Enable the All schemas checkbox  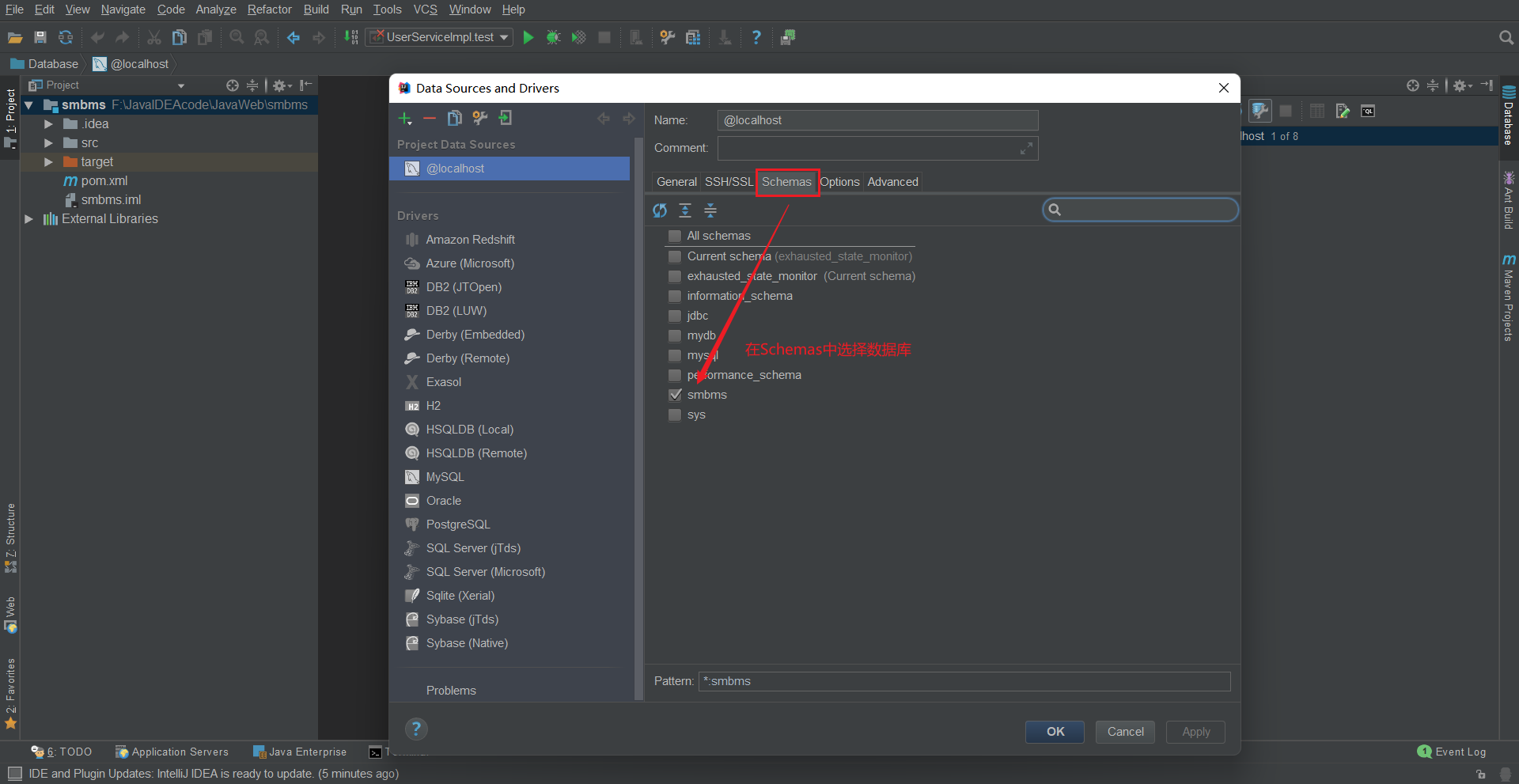[x=675, y=236]
